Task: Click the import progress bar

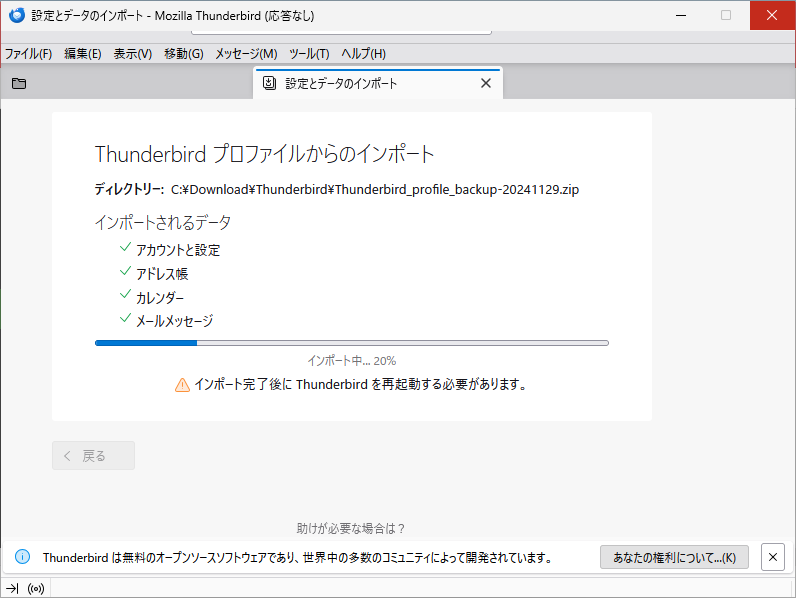Action: tap(352, 343)
